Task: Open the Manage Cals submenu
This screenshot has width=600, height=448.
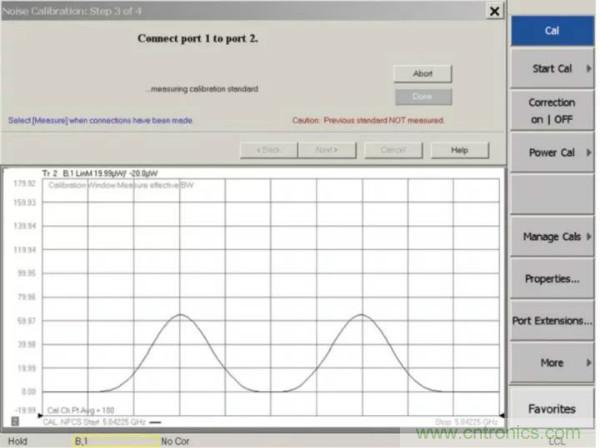Action: pos(553,236)
